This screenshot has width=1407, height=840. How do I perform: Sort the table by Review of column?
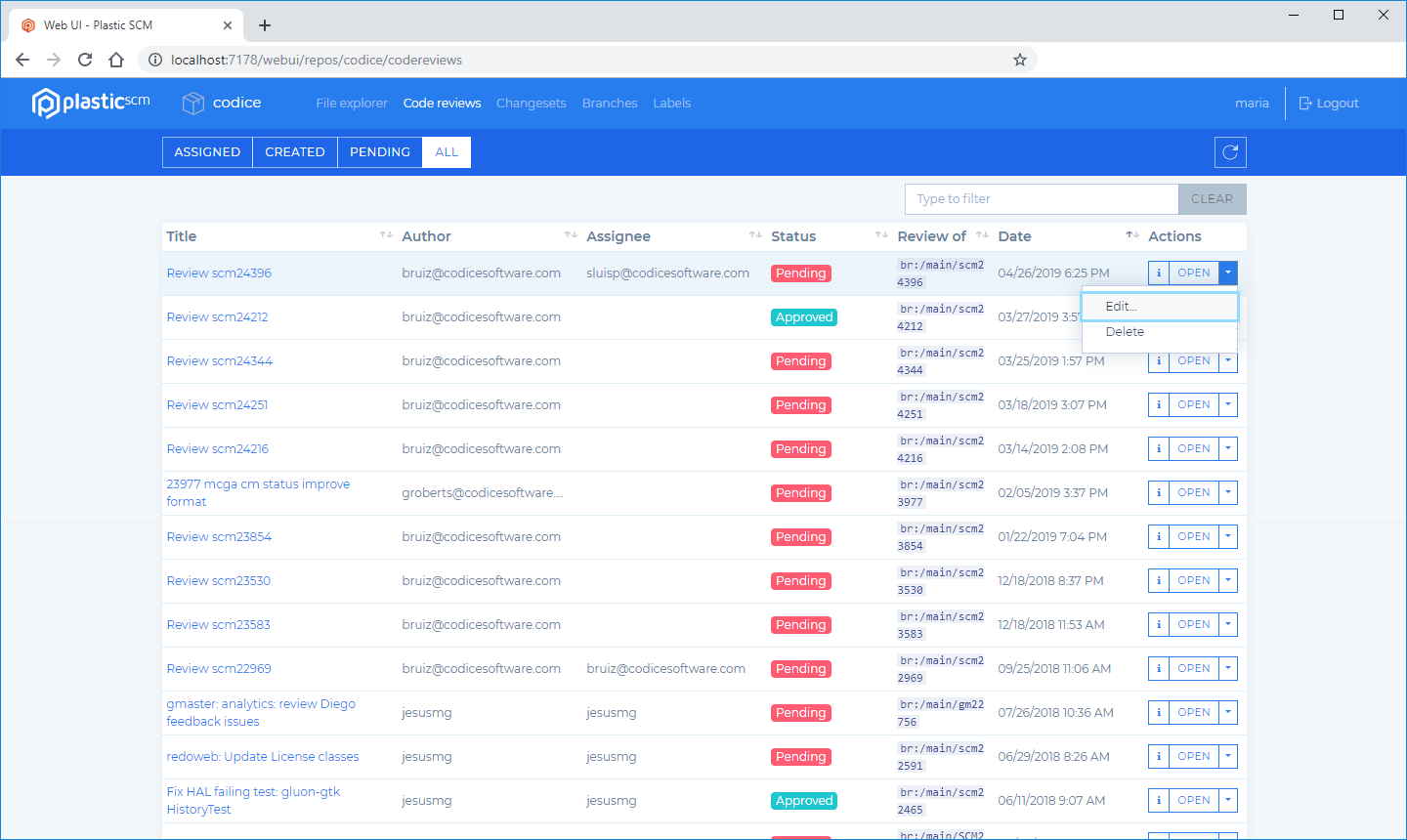tap(982, 235)
